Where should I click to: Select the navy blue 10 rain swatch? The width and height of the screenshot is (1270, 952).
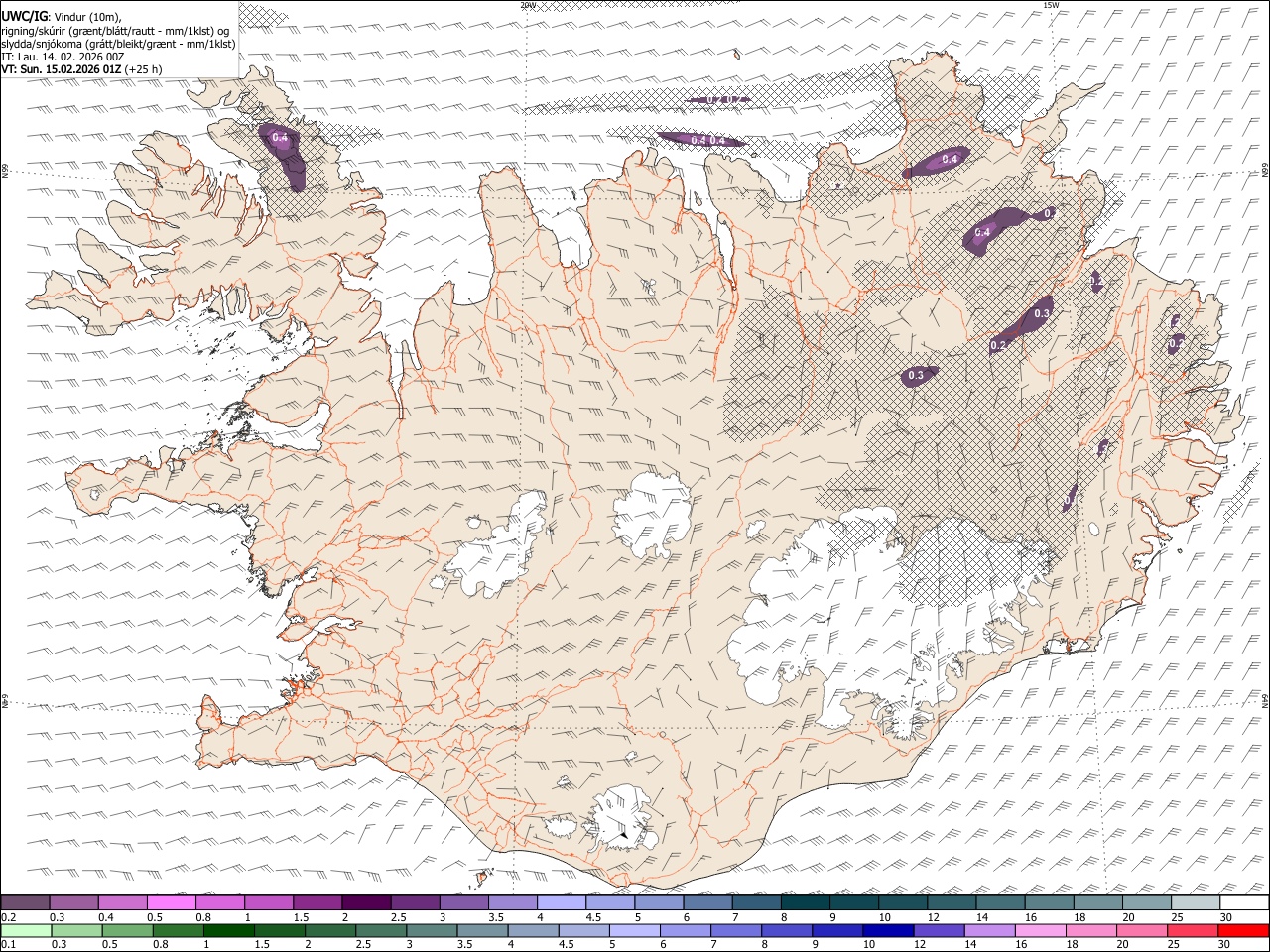(x=888, y=930)
